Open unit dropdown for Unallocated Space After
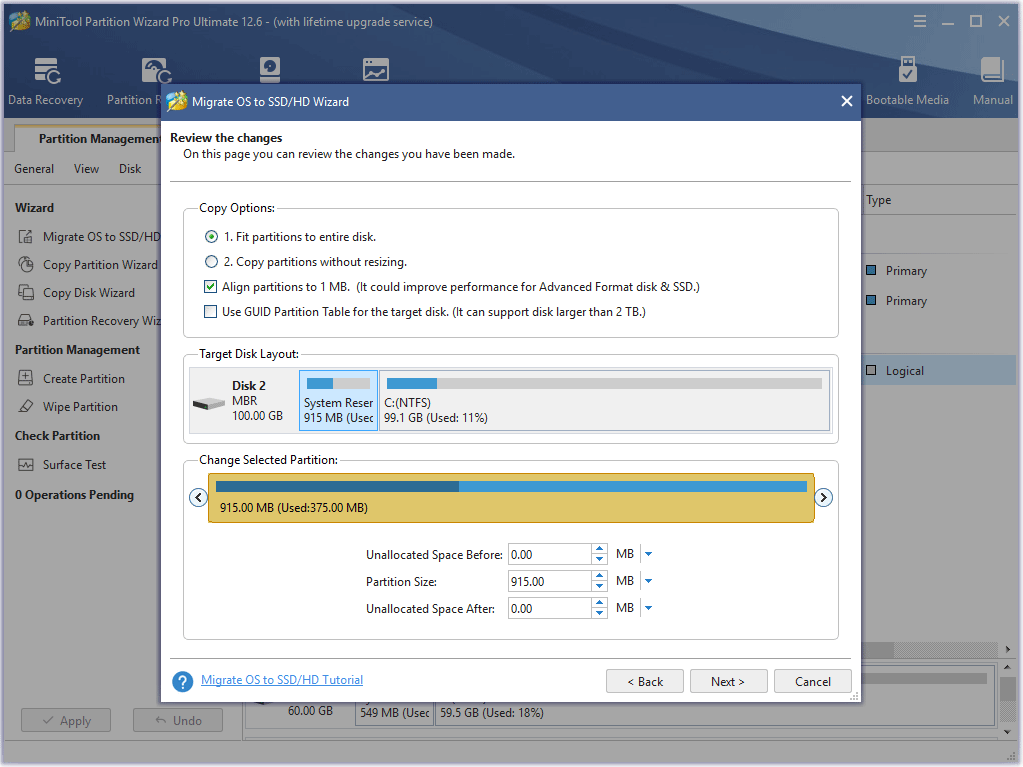The height and width of the screenshot is (767, 1023). [x=649, y=608]
